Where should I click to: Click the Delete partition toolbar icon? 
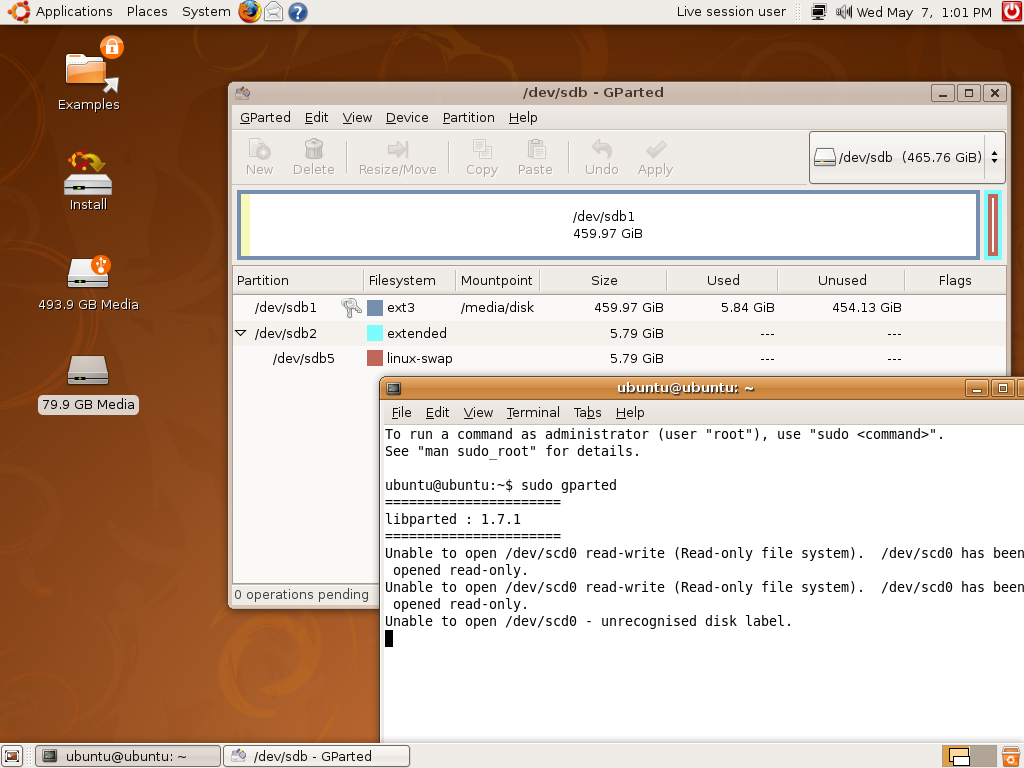[313, 157]
